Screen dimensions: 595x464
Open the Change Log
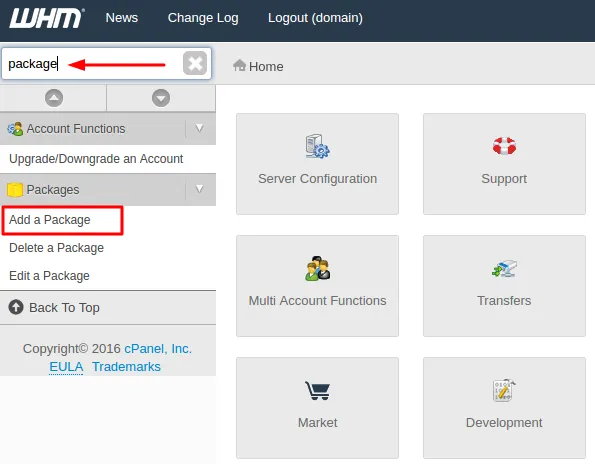click(x=203, y=18)
